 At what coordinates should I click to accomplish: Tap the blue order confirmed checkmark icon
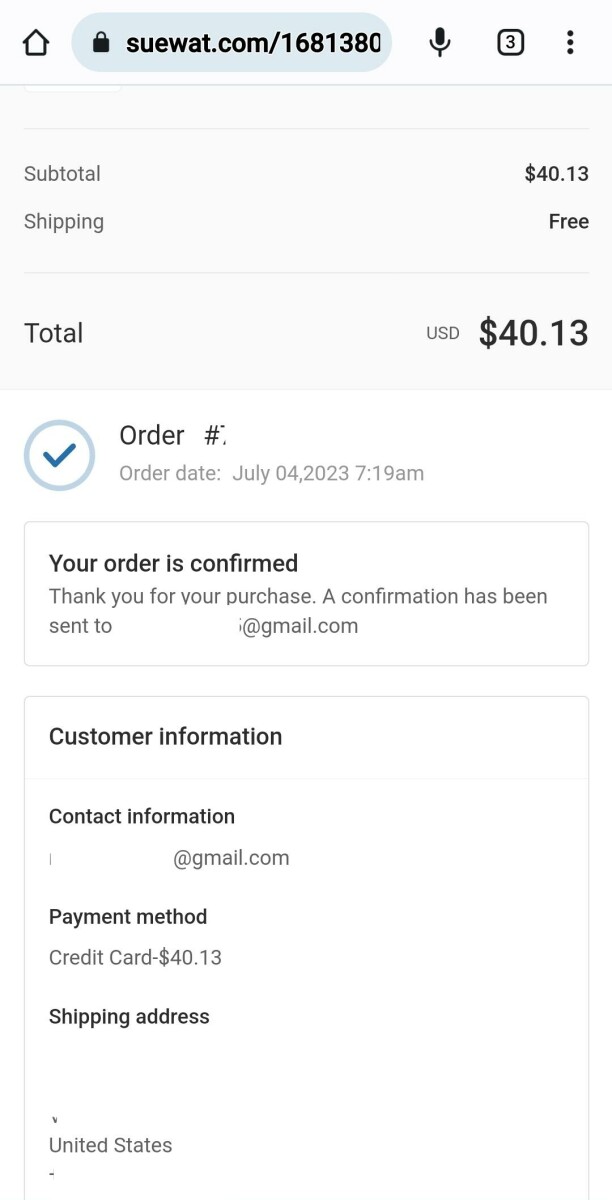59,455
